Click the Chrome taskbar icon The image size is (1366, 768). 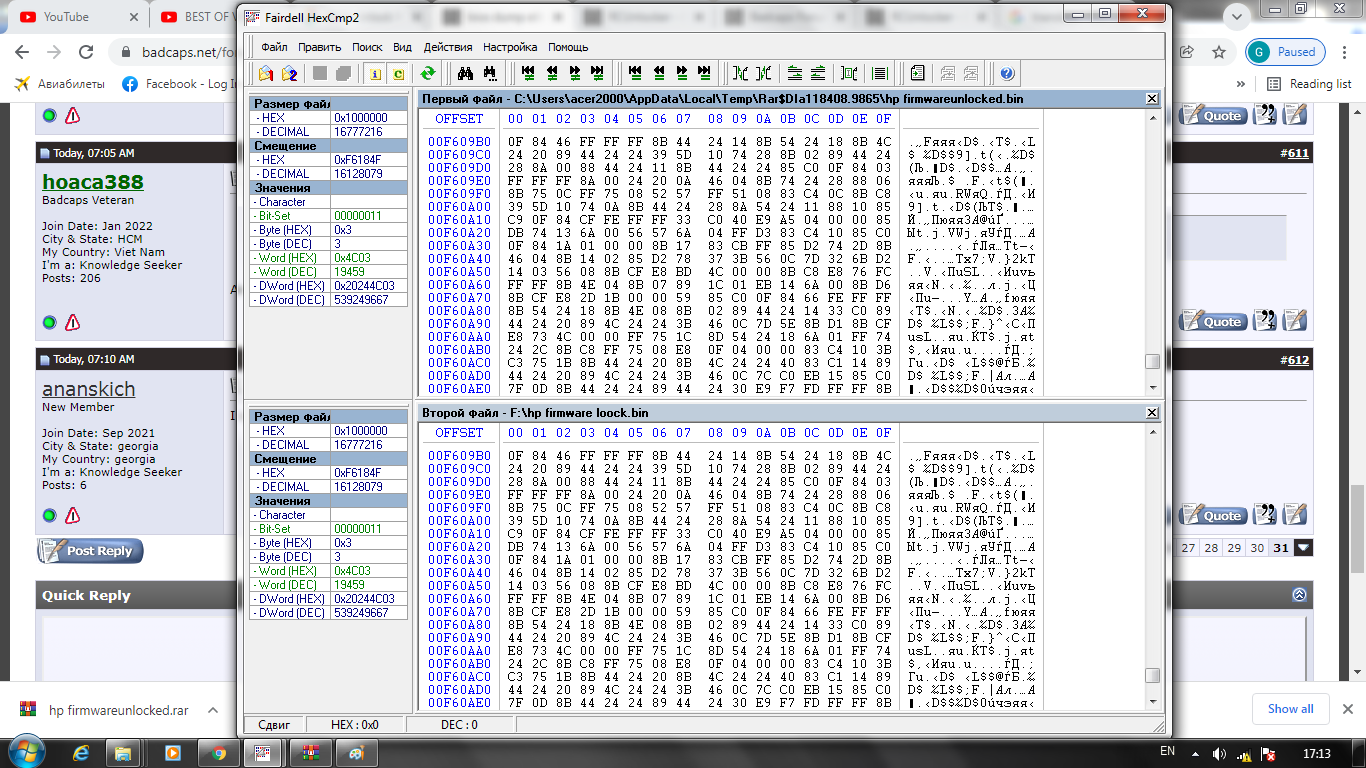pos(219,752)
